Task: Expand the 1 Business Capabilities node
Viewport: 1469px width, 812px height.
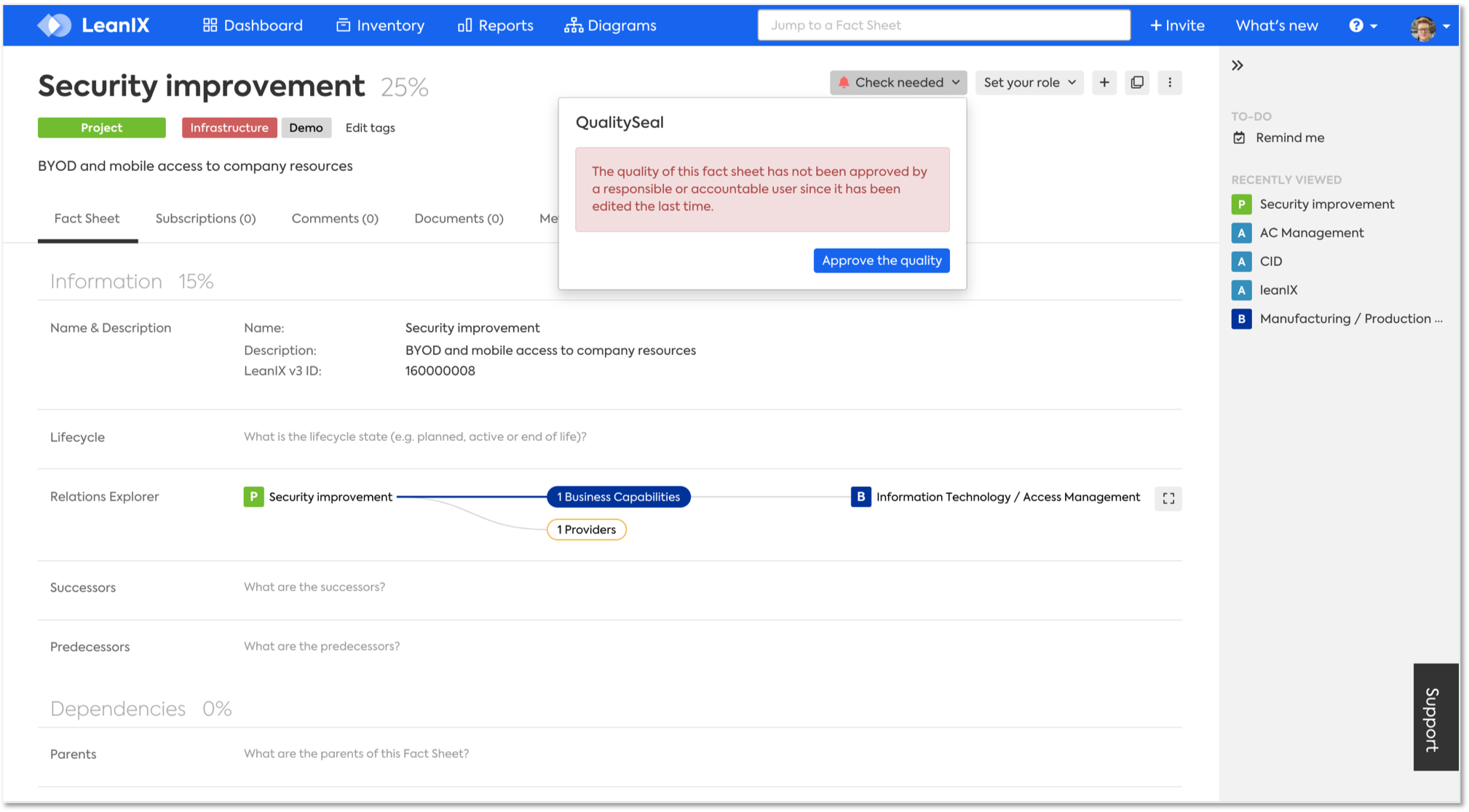Action: (x=618, y=497)
